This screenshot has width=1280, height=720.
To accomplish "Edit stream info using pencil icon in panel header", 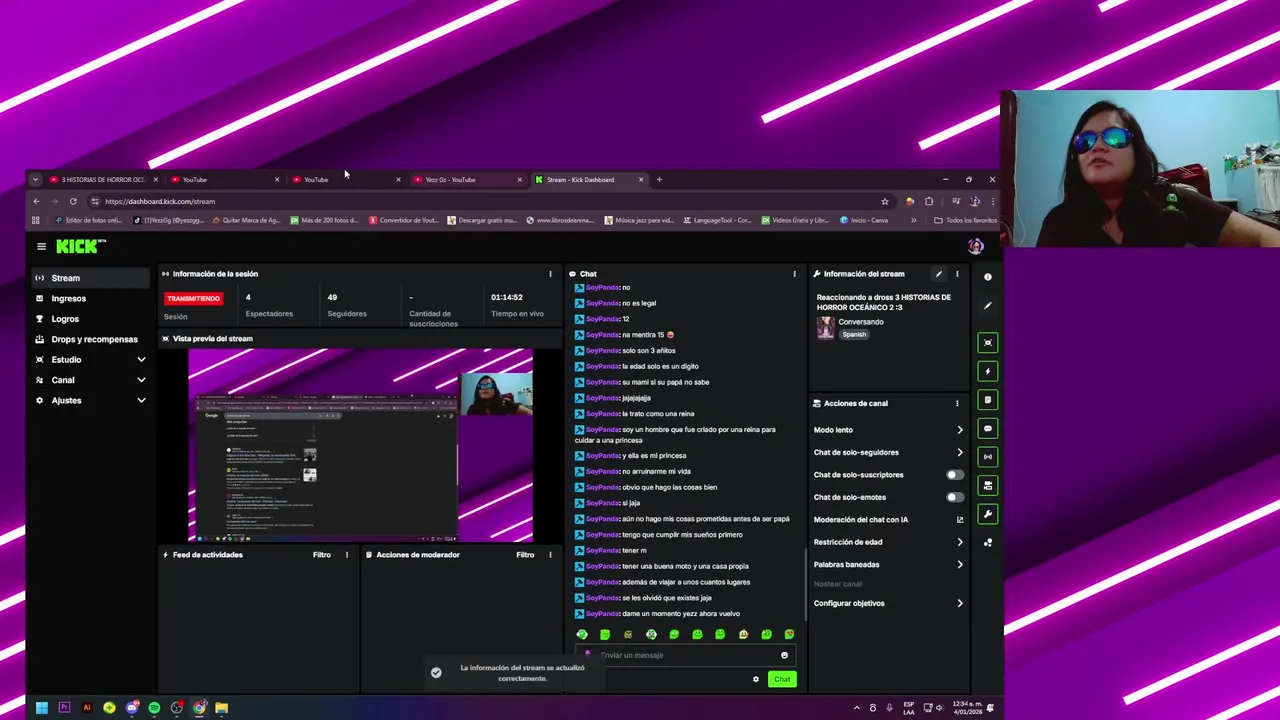I will pos(938,274).
